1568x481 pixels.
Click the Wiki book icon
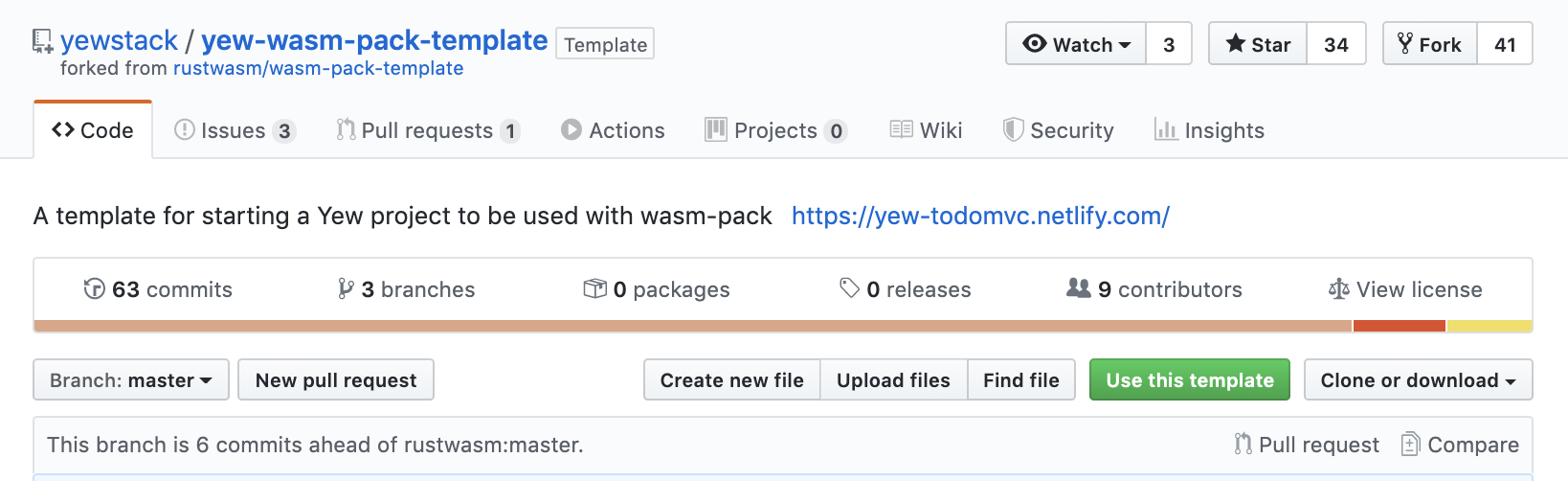point(901,129)
